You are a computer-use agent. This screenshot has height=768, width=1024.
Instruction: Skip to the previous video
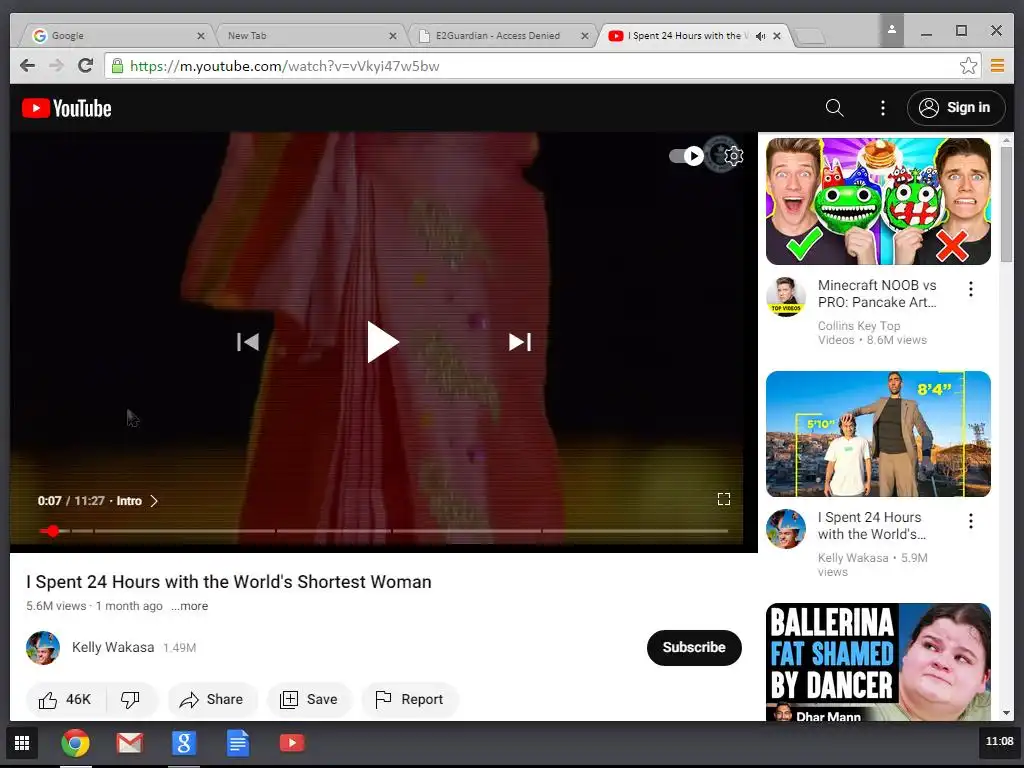point(248,342)
